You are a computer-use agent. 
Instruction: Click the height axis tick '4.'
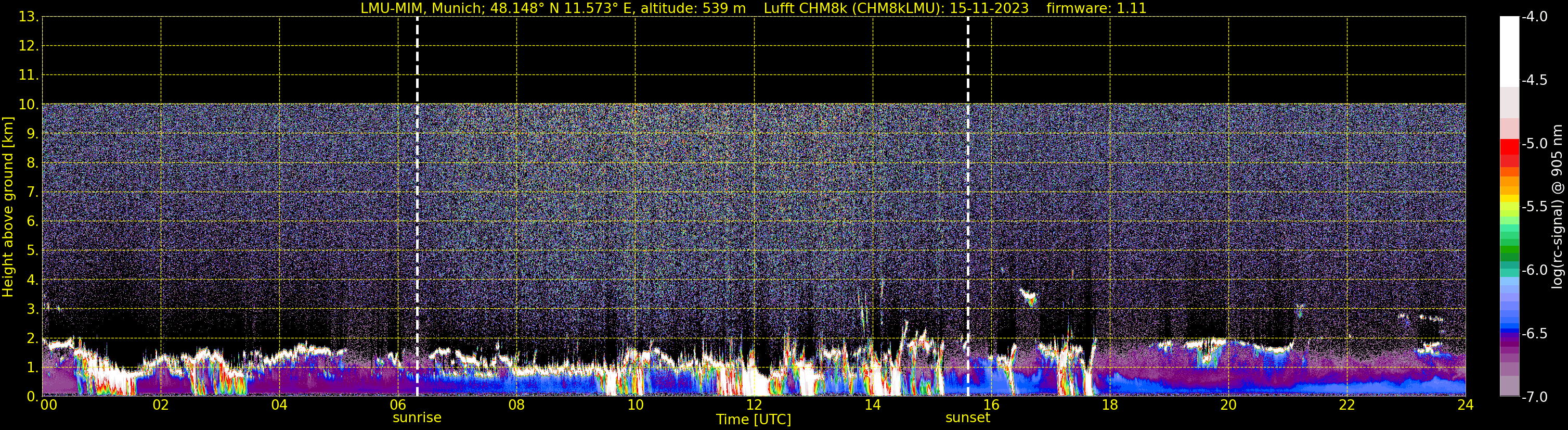(x=32, y=280)
